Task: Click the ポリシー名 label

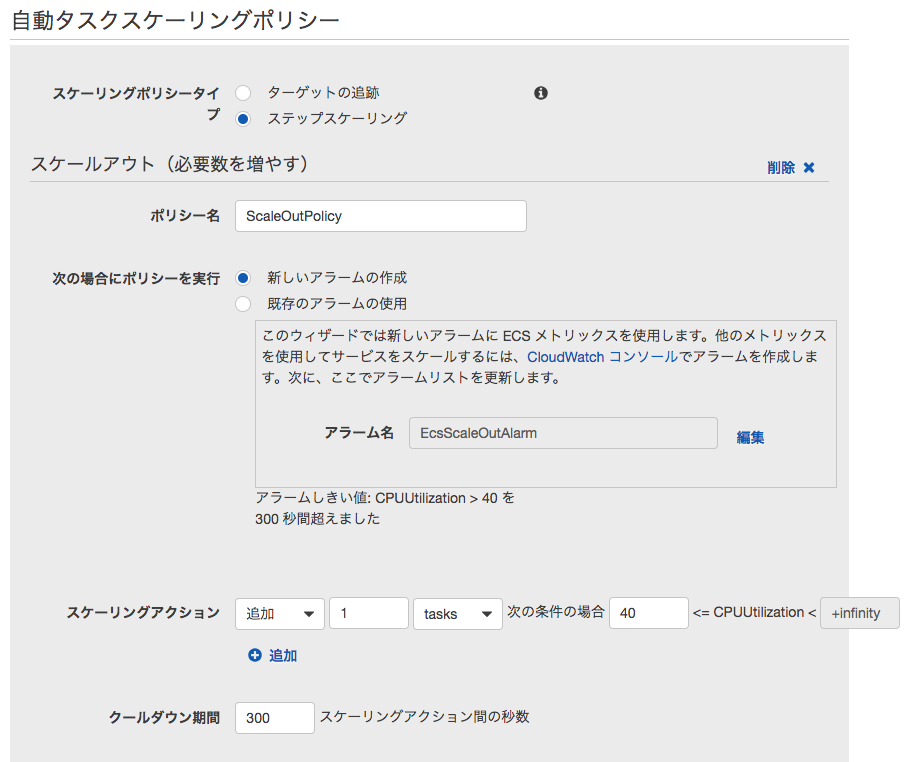Action: 185,216
